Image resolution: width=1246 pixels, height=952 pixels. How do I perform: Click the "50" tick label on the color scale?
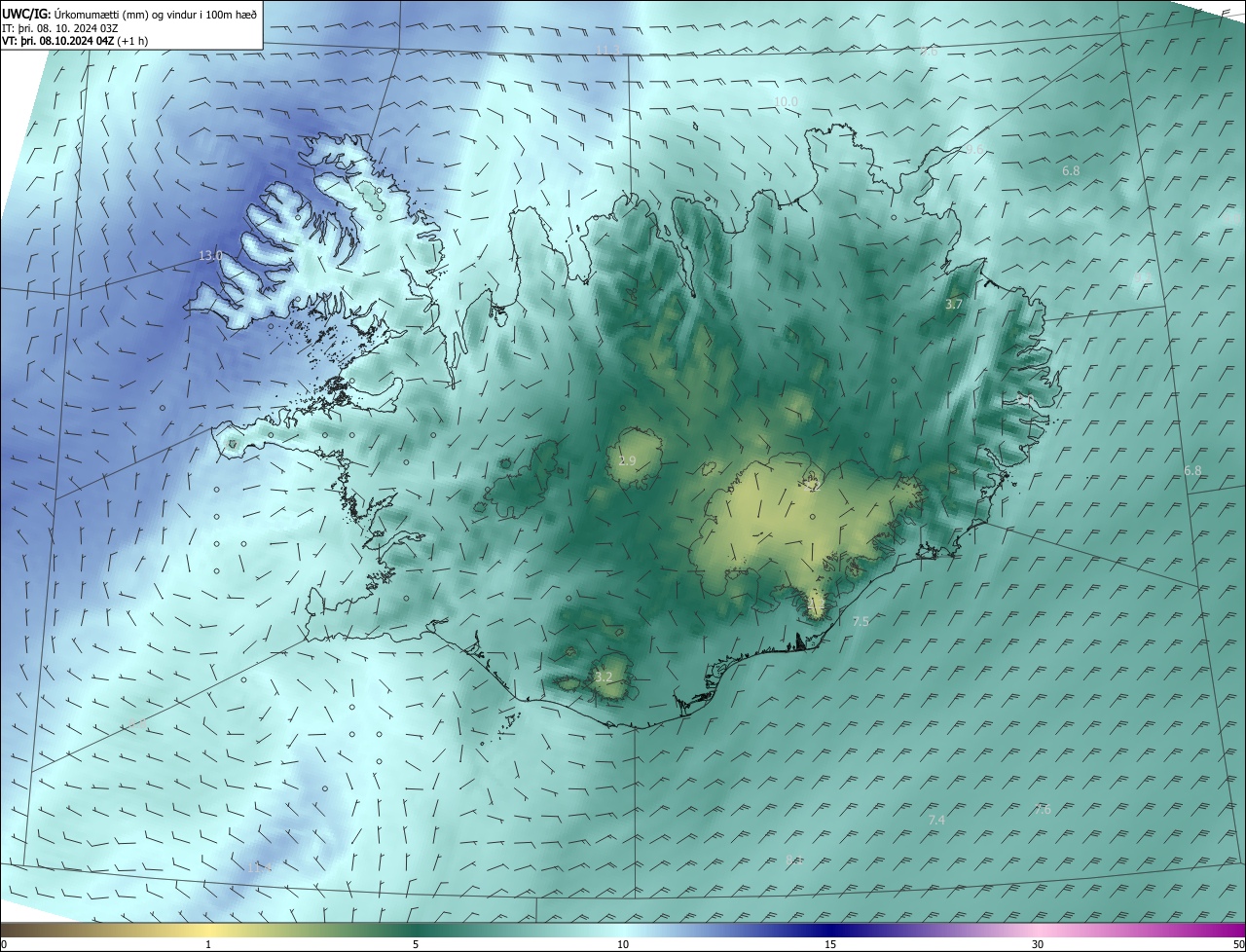coord(1238,945)
